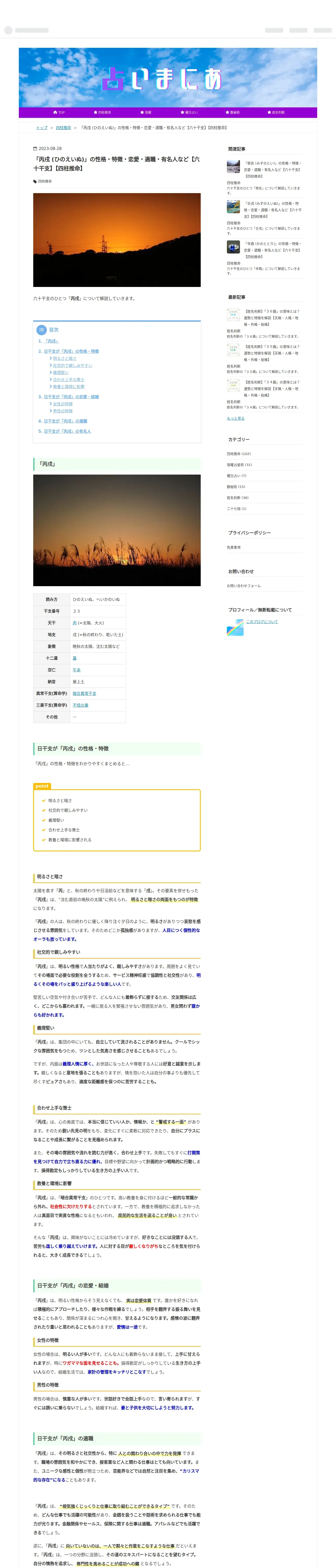This screenshot has height=1568, width=336.
Task: Jump to 教養と環境に影響 in the contents
Action: (x=68, y=387)
